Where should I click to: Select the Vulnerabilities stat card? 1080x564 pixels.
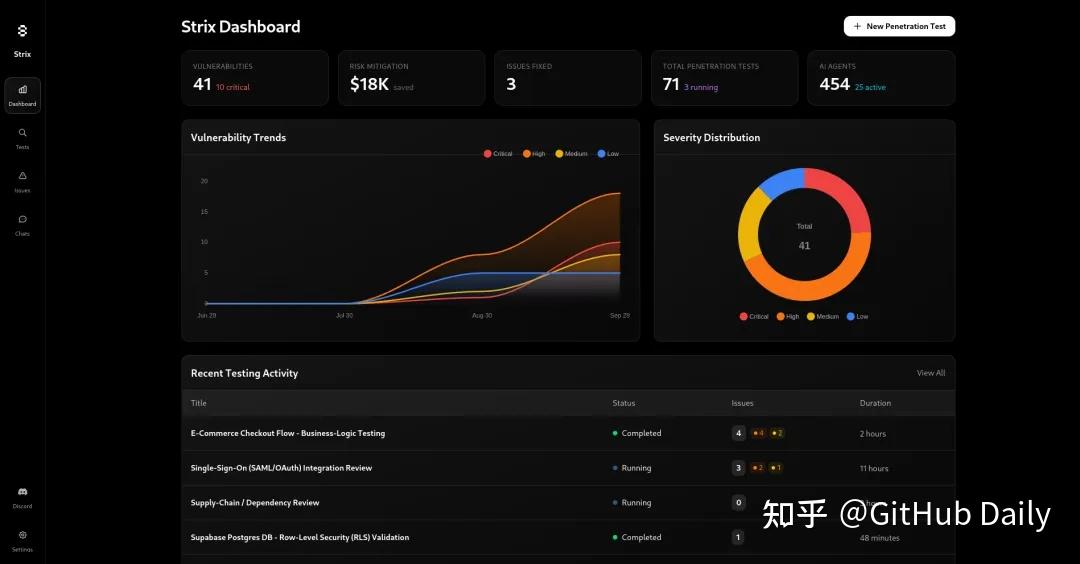pos(255,78)
